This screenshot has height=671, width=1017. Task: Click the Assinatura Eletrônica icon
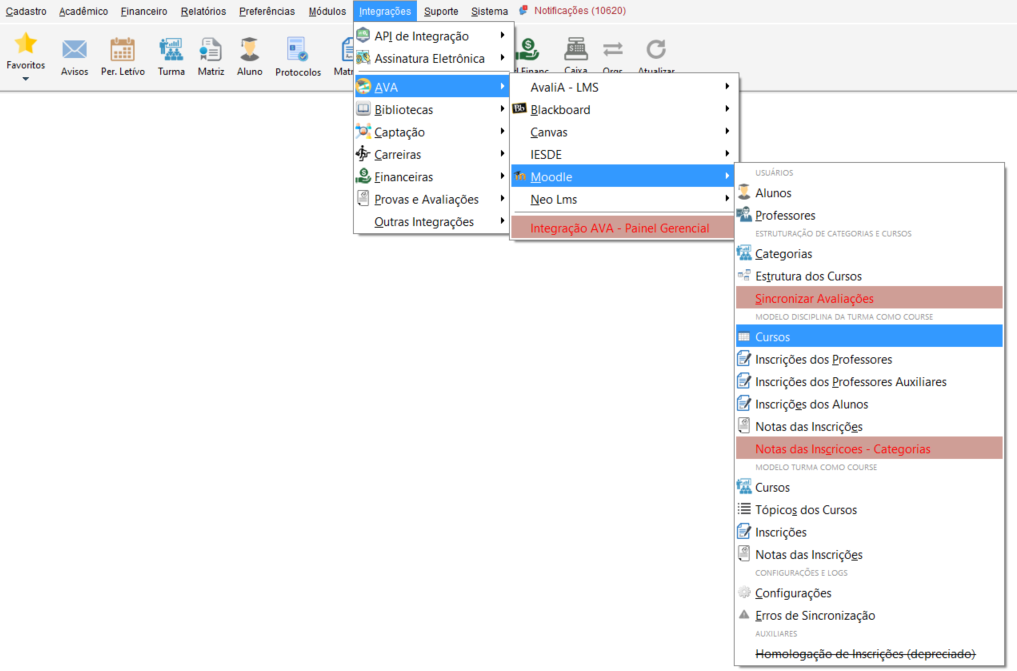coord(363,58)
